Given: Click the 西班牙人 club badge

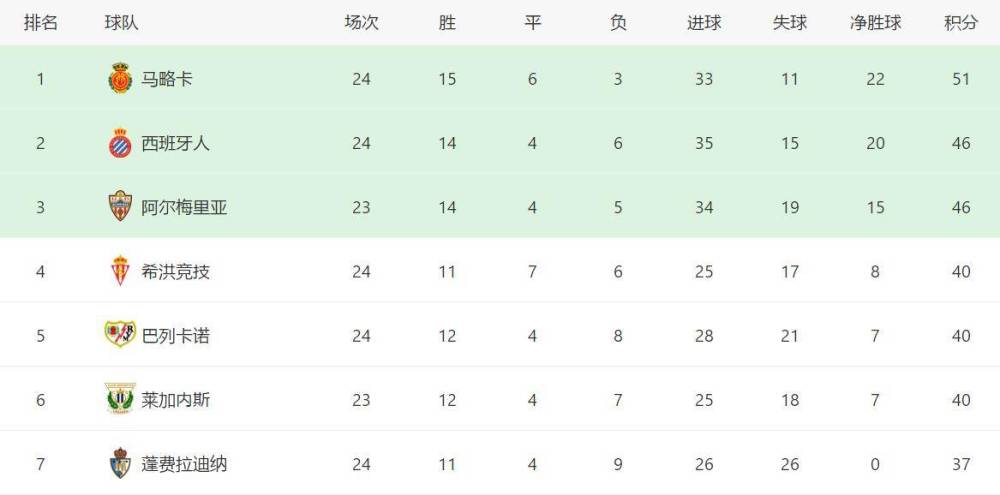Looking at the screenshot, I should coord(120,143).
